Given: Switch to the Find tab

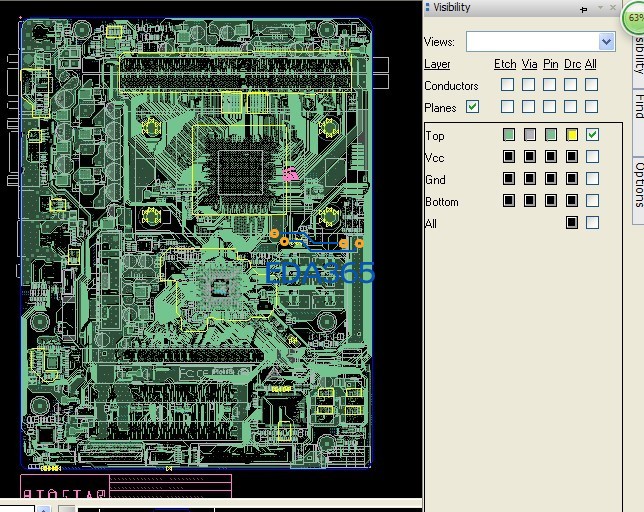Looking at the screenshot, I should tap(637, 105).
